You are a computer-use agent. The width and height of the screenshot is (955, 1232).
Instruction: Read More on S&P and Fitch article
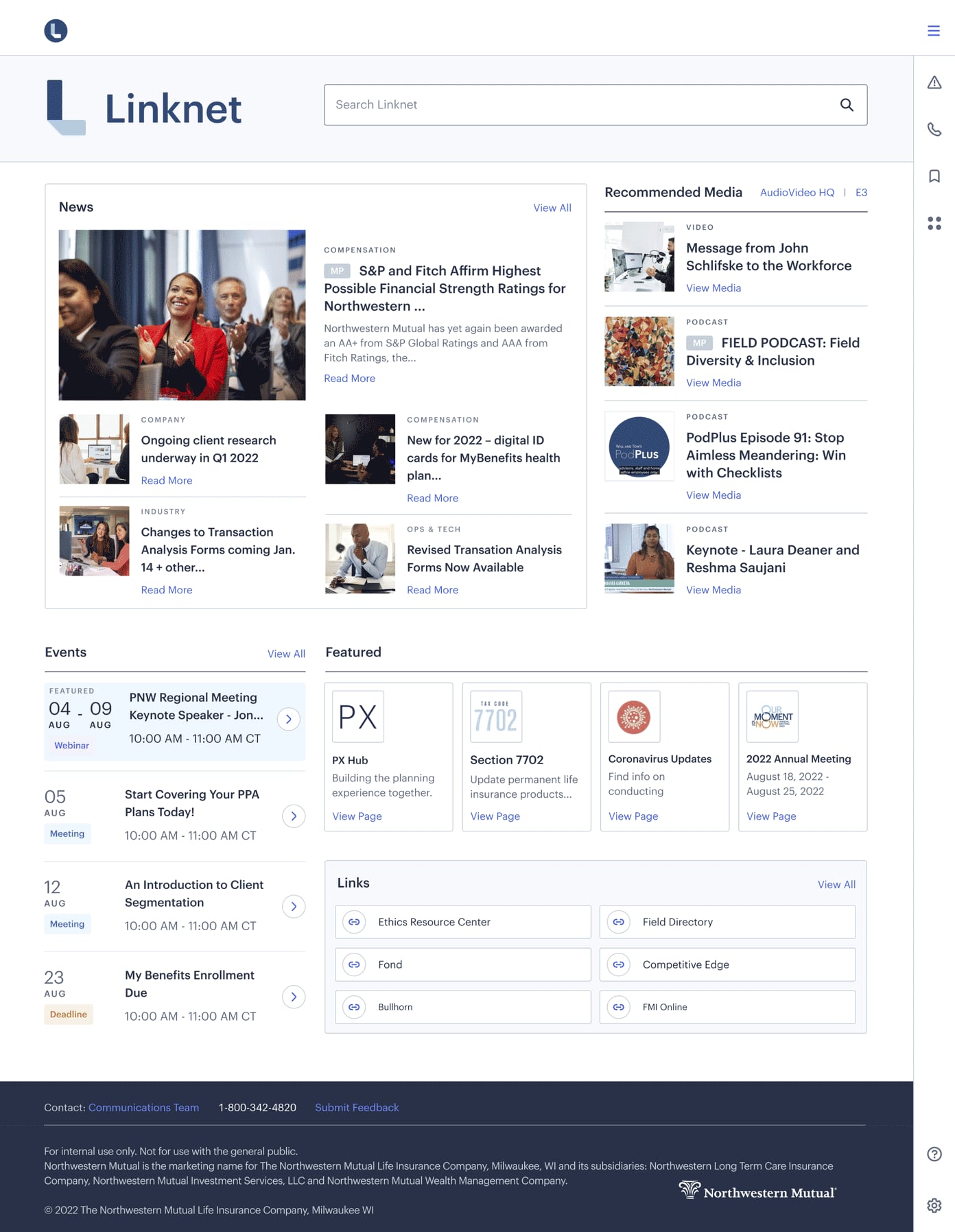349,379
